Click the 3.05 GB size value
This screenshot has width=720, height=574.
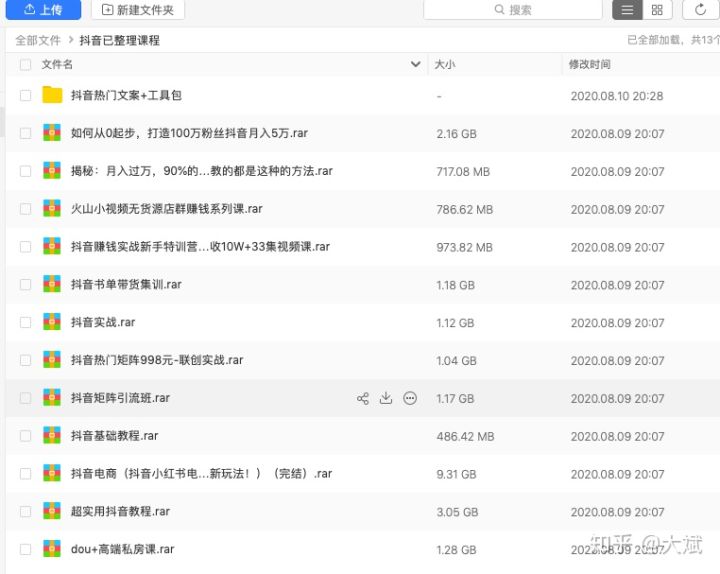pos(457,512)
